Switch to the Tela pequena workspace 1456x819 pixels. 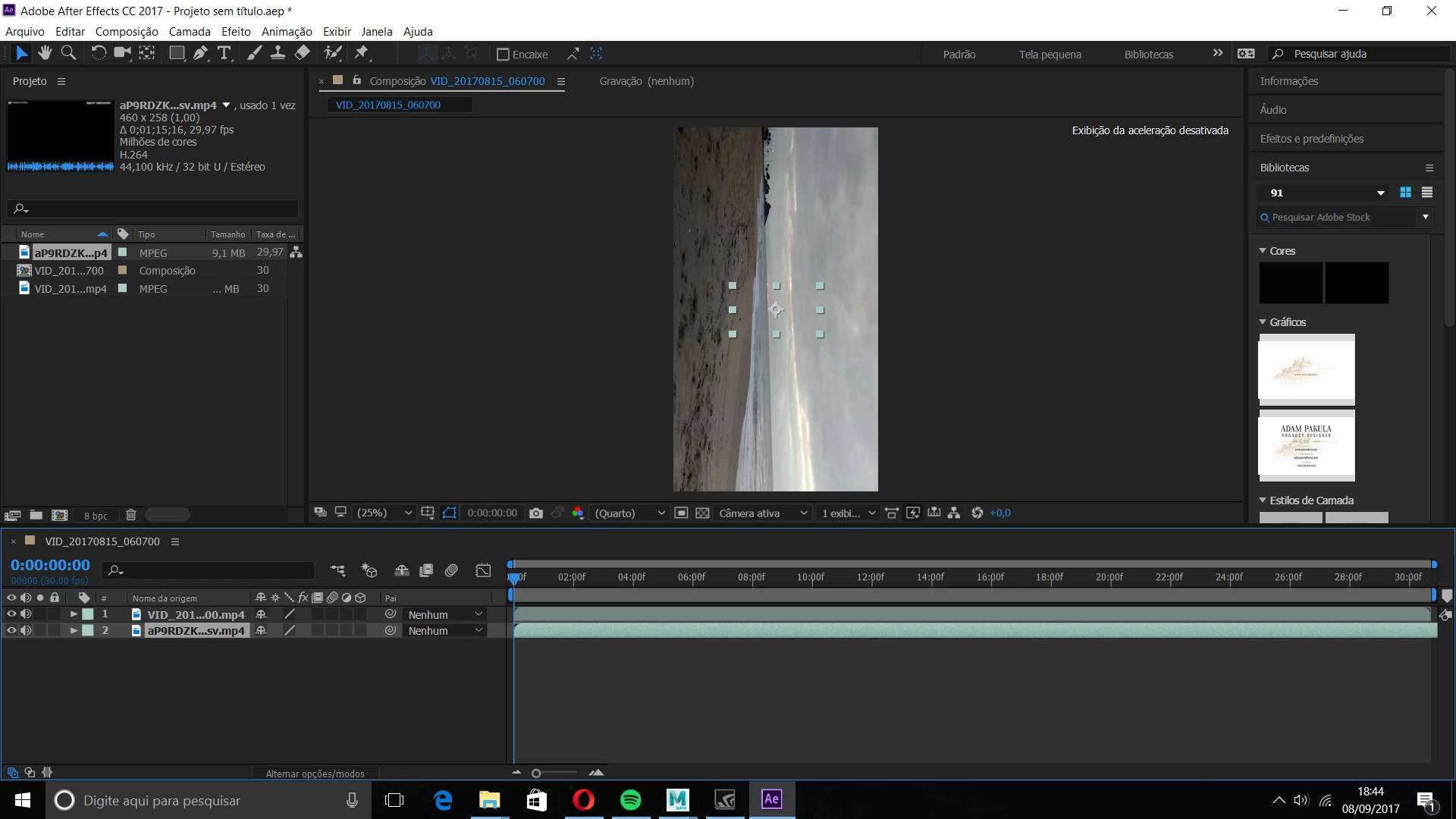[x=1050, y=55]
